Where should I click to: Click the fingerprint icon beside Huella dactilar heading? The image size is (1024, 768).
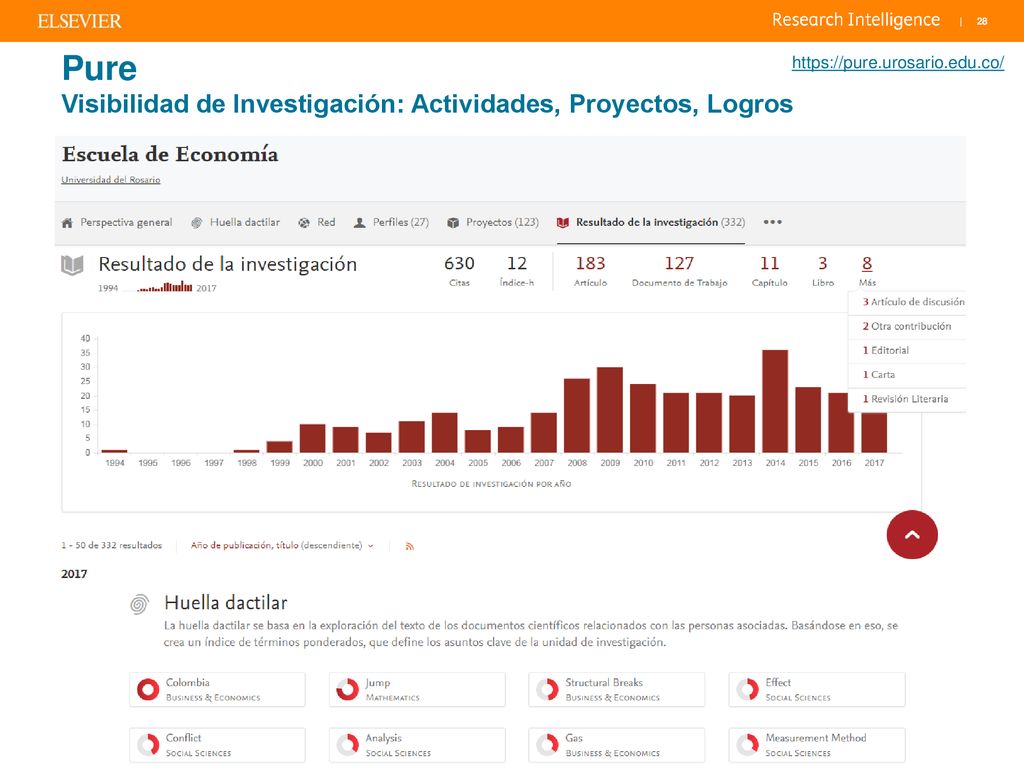coord(138,604)
